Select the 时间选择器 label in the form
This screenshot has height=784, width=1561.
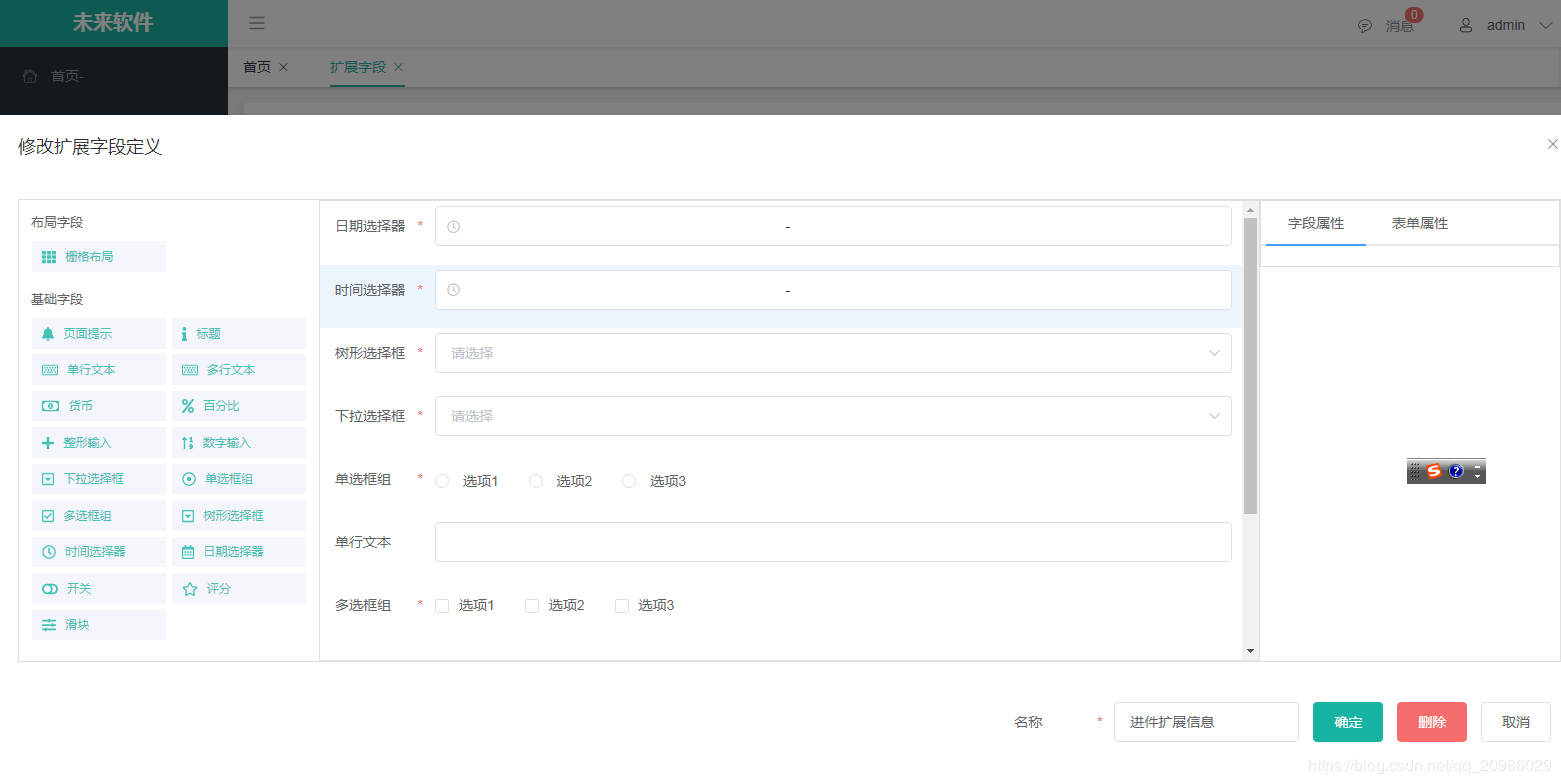[x=370, y=290]
